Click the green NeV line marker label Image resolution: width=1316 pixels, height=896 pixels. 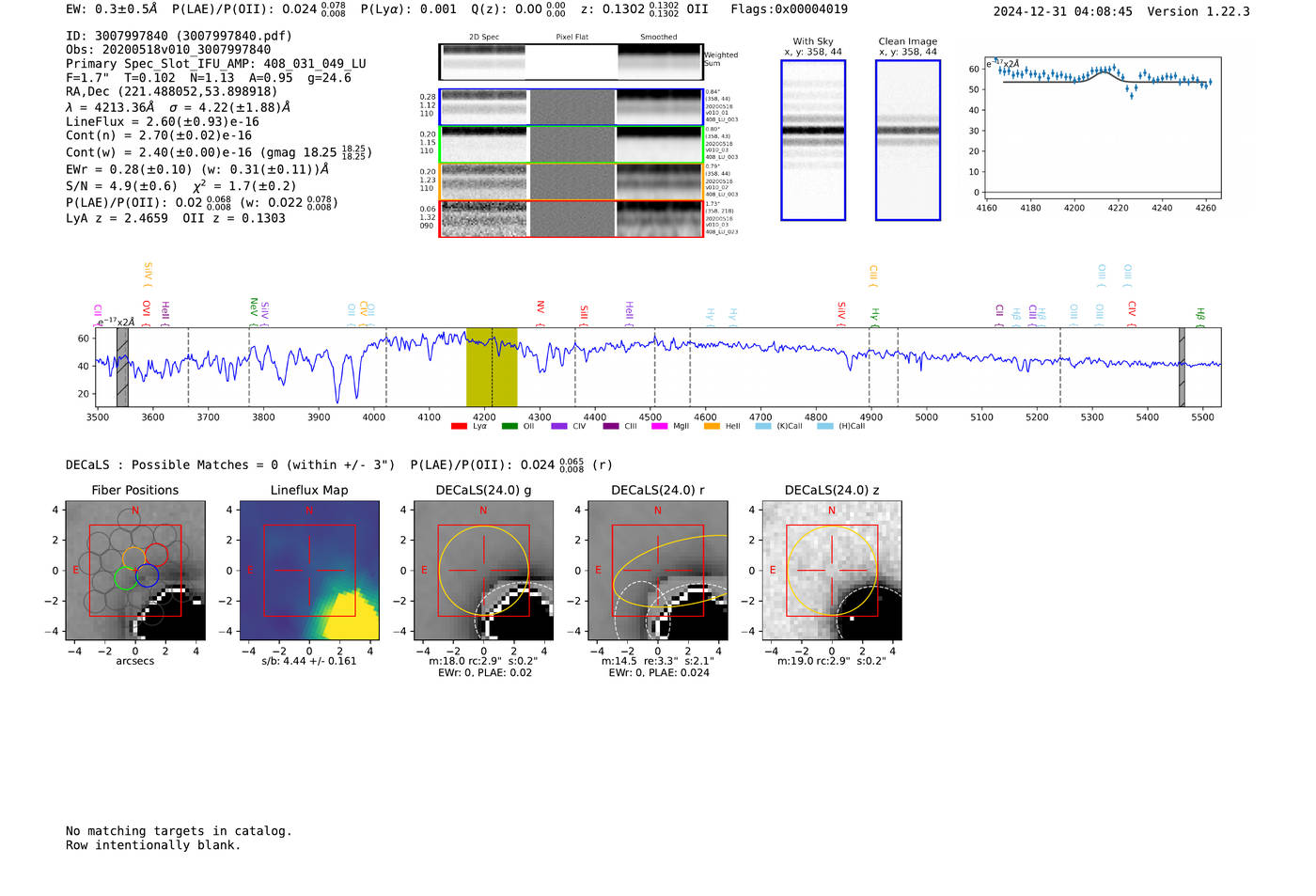coord(253,307)
